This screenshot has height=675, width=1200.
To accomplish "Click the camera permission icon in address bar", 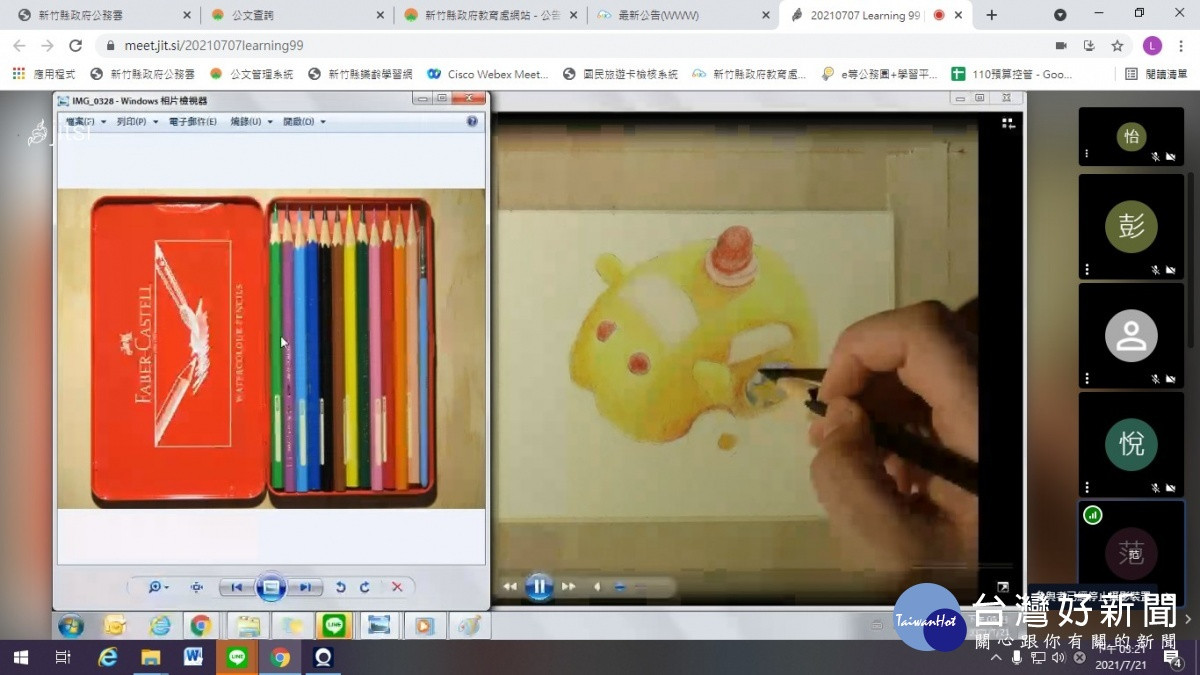I will click(x=1061, y=45).
